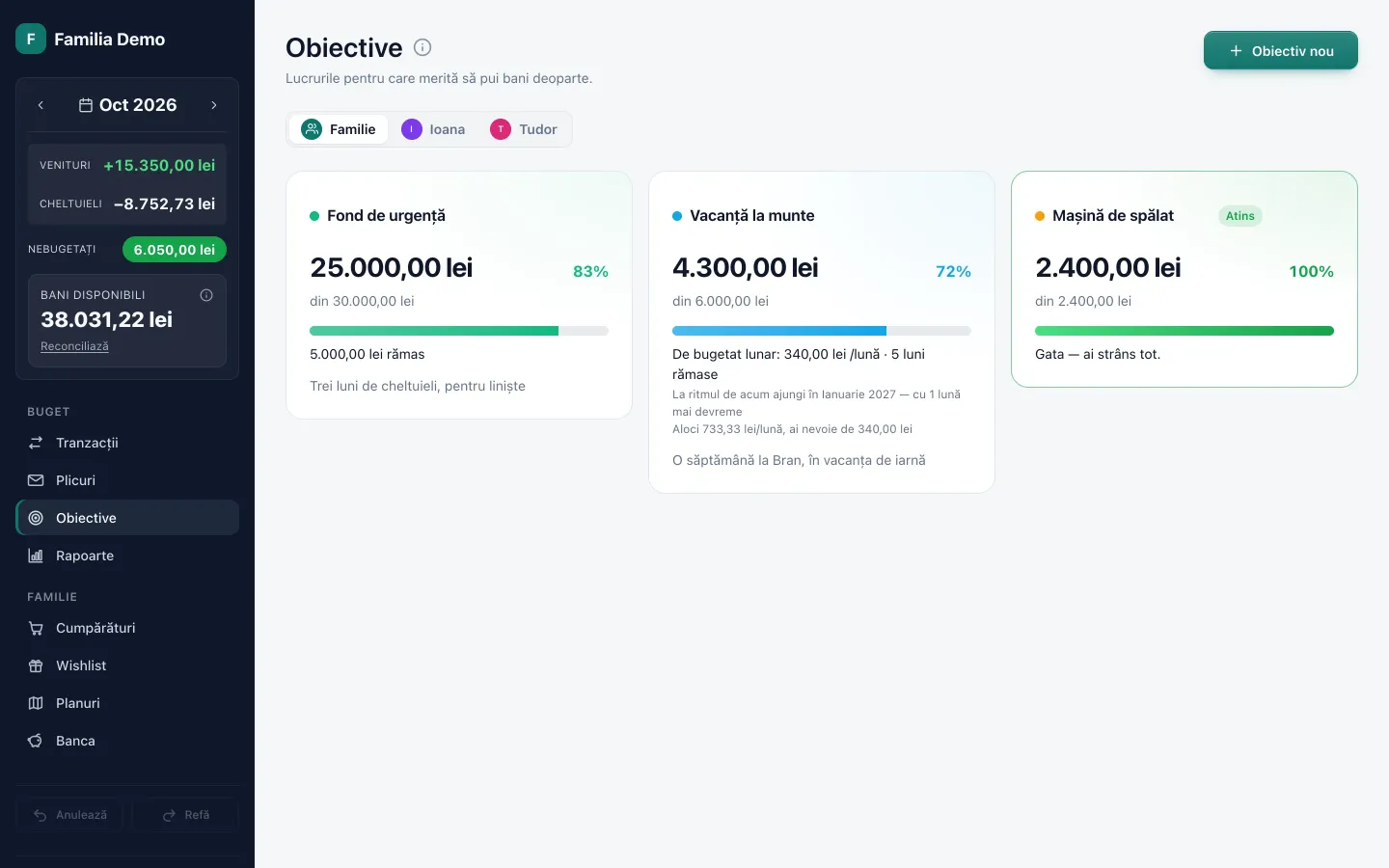This screenshot has width=1389, height=868.
Task: Click the 83% progress percentage
Action: [590, 272]
